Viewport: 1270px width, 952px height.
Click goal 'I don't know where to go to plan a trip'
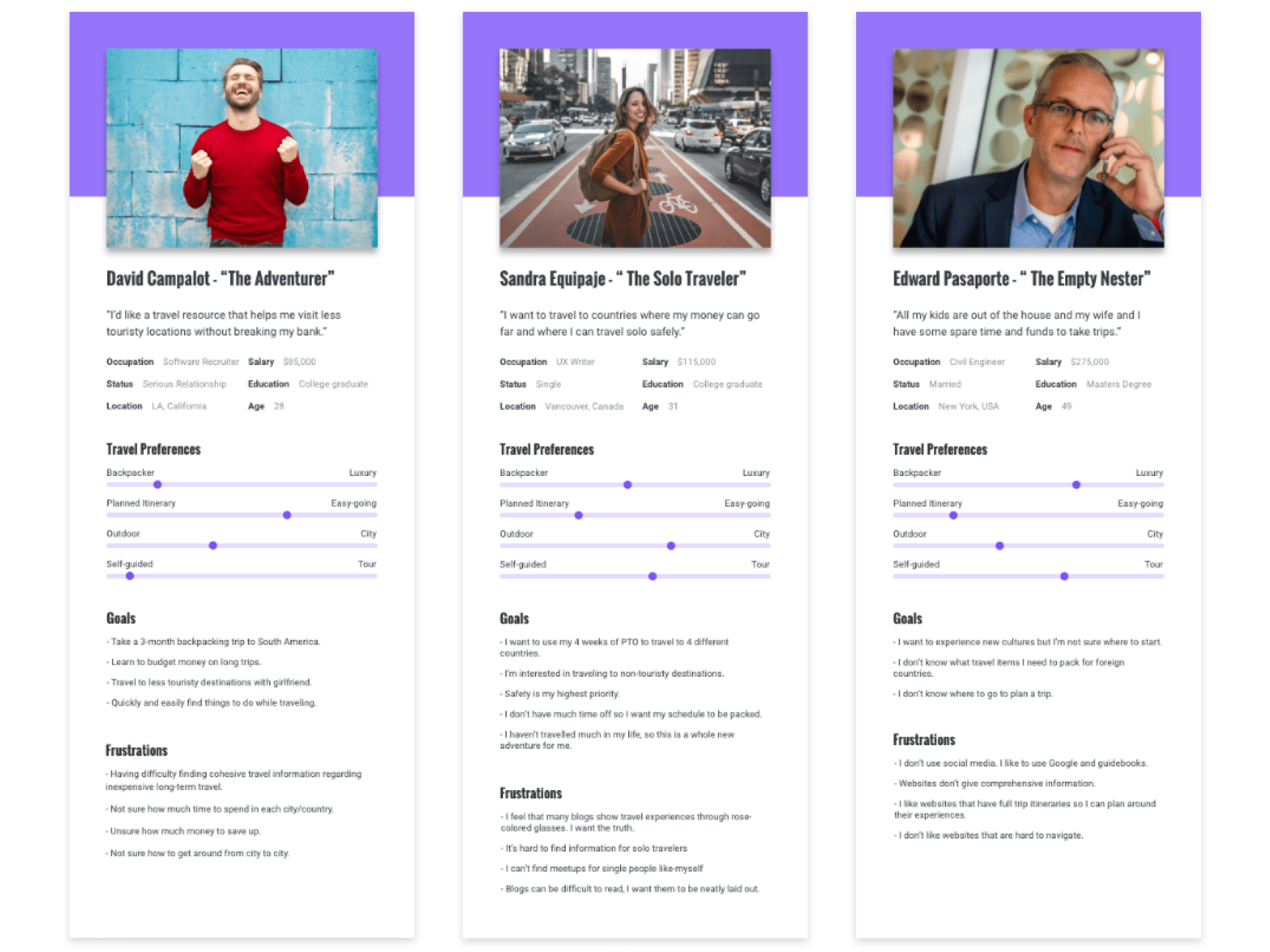click(973, 694)
